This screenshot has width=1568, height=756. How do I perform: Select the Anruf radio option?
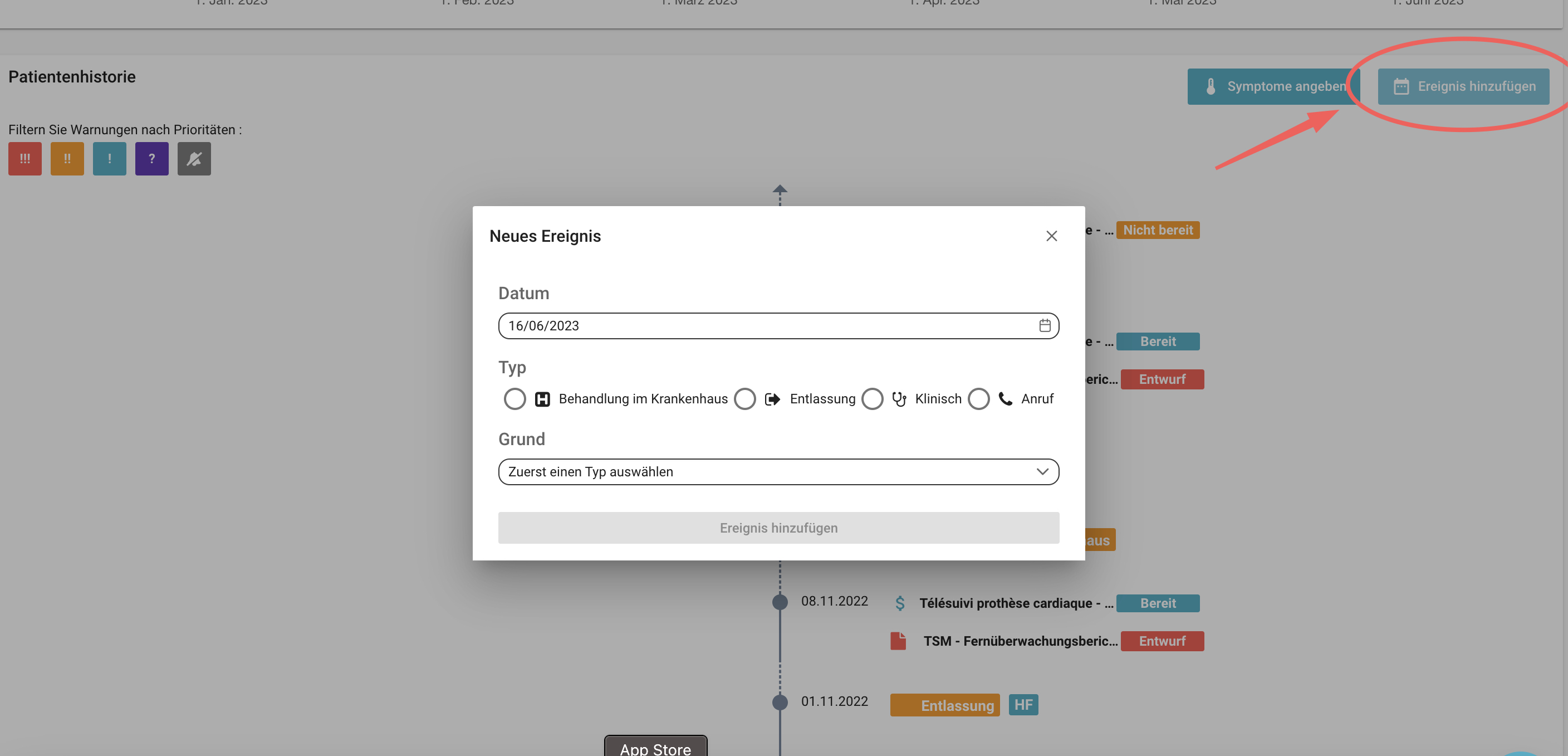(x=978, y=399)
